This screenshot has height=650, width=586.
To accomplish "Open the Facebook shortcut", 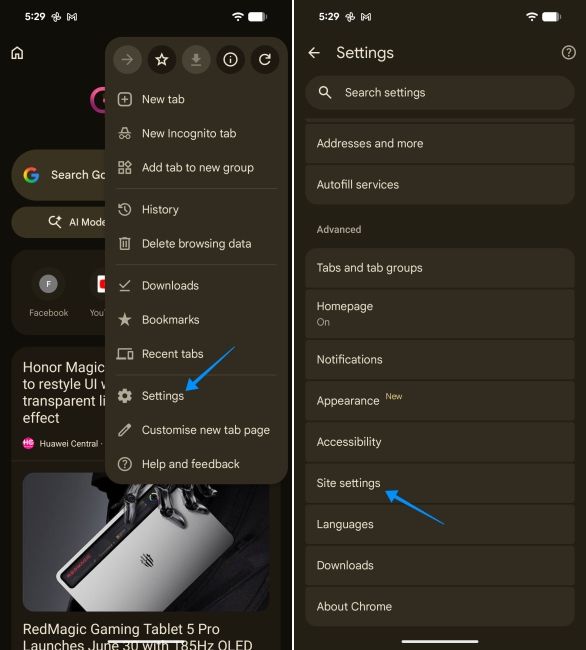I will [x=48, y=293].
